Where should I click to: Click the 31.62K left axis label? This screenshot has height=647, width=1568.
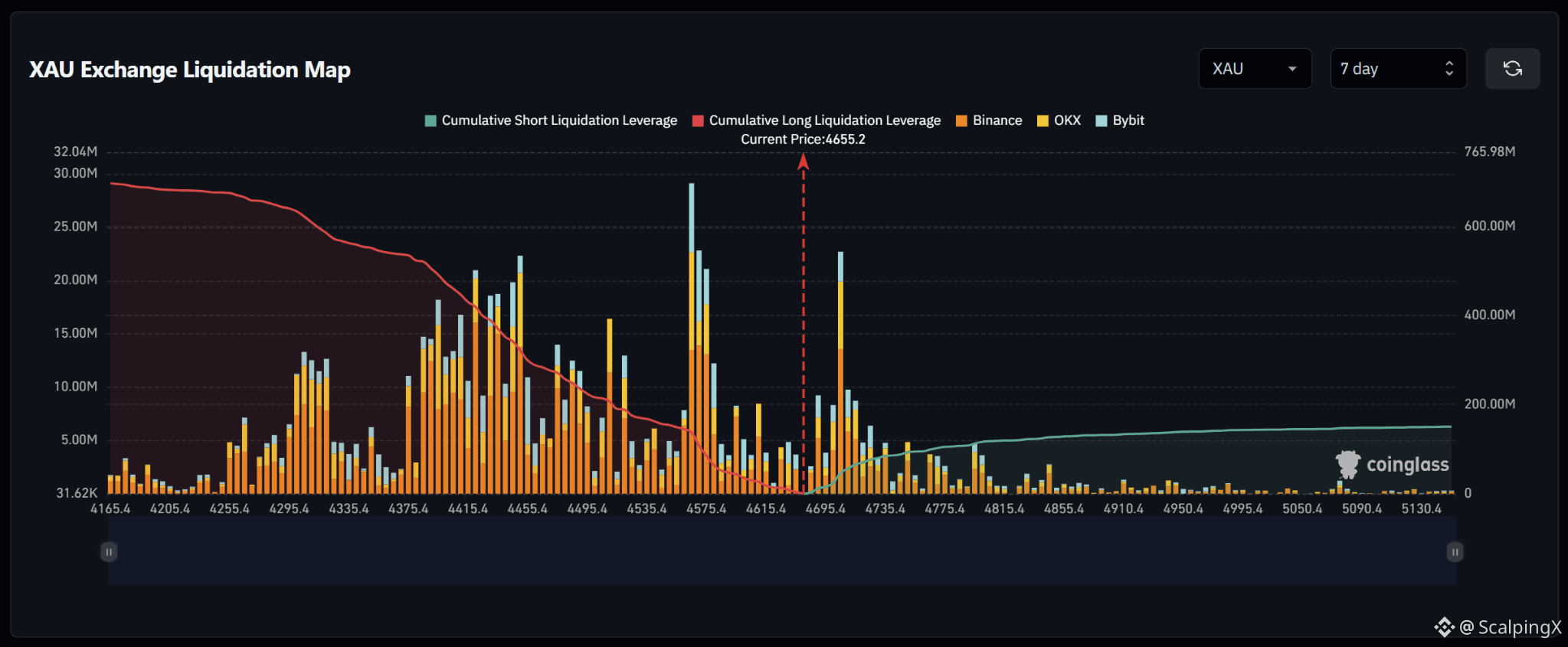pyautogui.click(x=77, y=493)
